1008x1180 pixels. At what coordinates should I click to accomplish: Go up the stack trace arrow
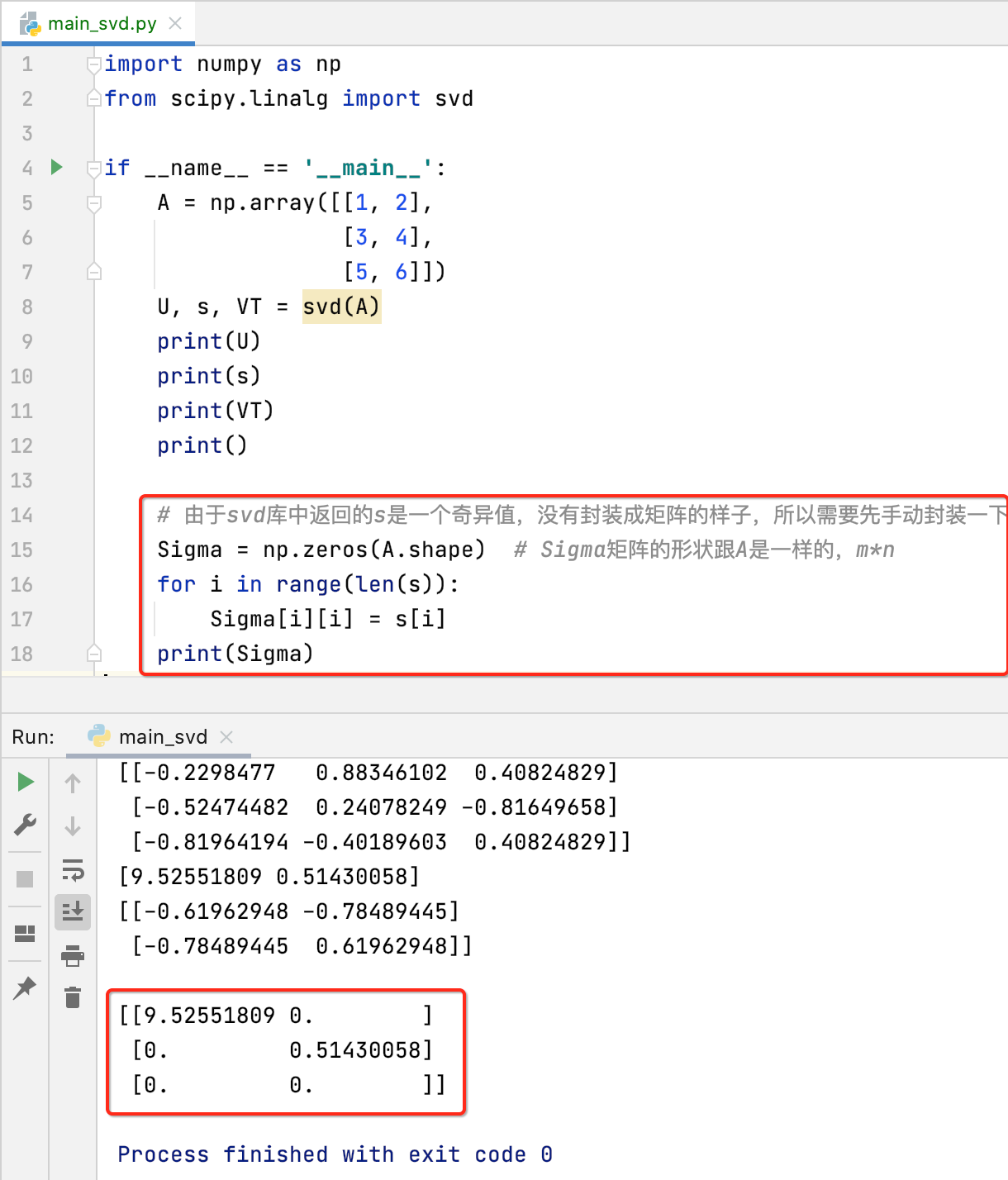pyautogui.click(x=73, y=783)
